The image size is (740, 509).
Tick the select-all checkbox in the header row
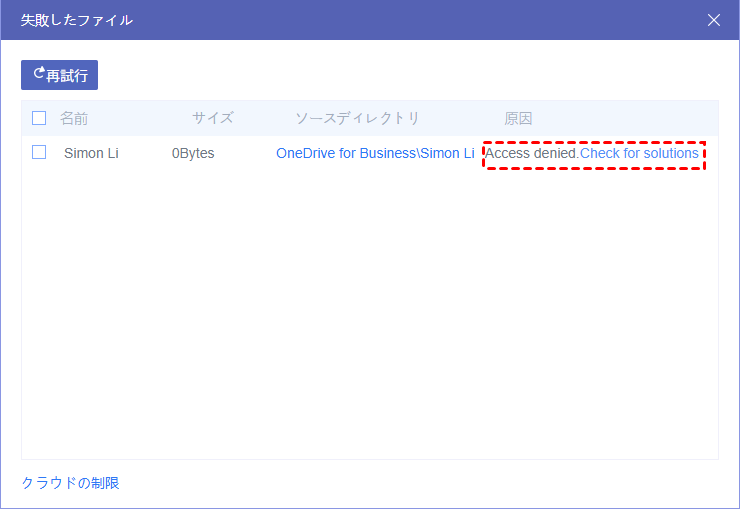(x=39, y=118)
